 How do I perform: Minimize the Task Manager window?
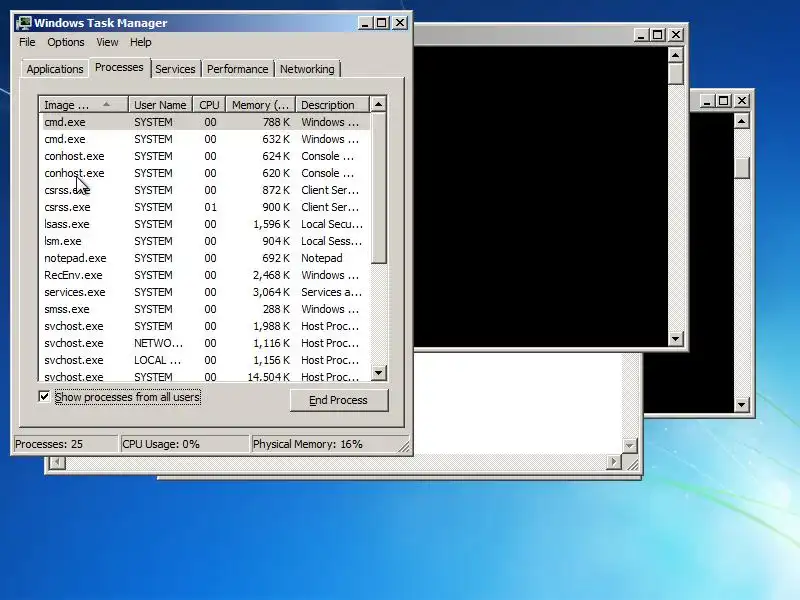pyautogui.click(x=365, y=23)
